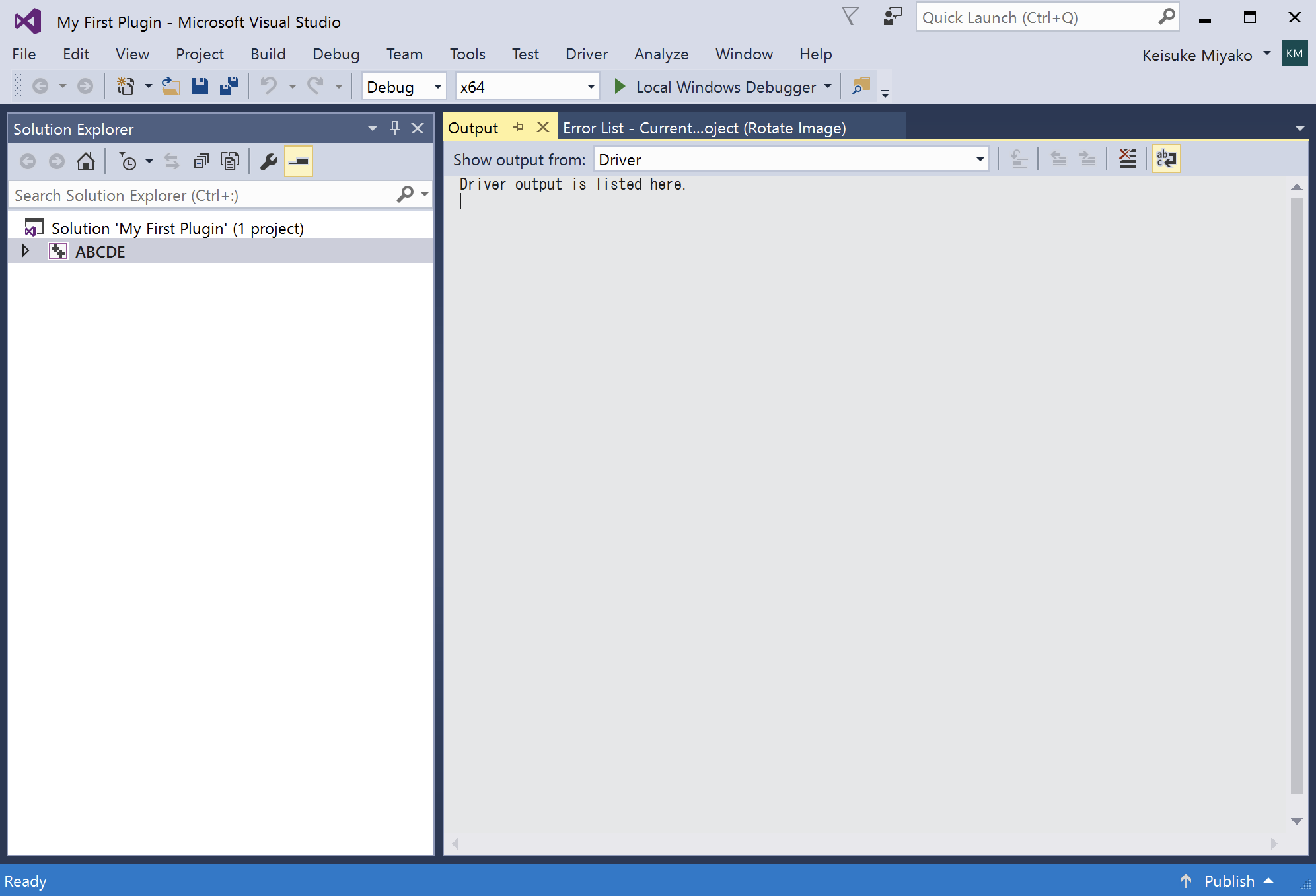Viewport: 1316px width, 896px height.
Task: Open the solution configuration dropdown showing Debug
Action: point(403,86)
